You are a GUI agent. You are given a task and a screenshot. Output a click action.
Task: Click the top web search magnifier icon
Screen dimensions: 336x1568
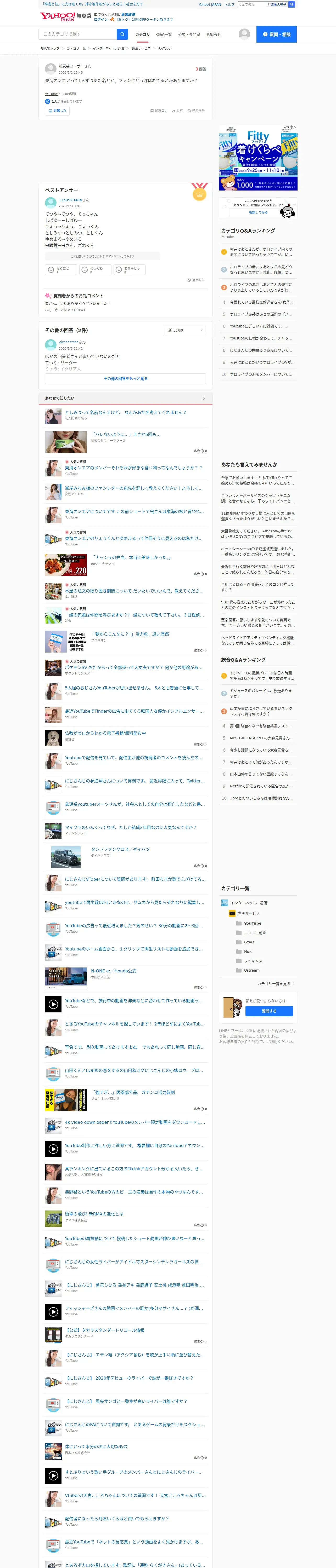coord(292,4)
